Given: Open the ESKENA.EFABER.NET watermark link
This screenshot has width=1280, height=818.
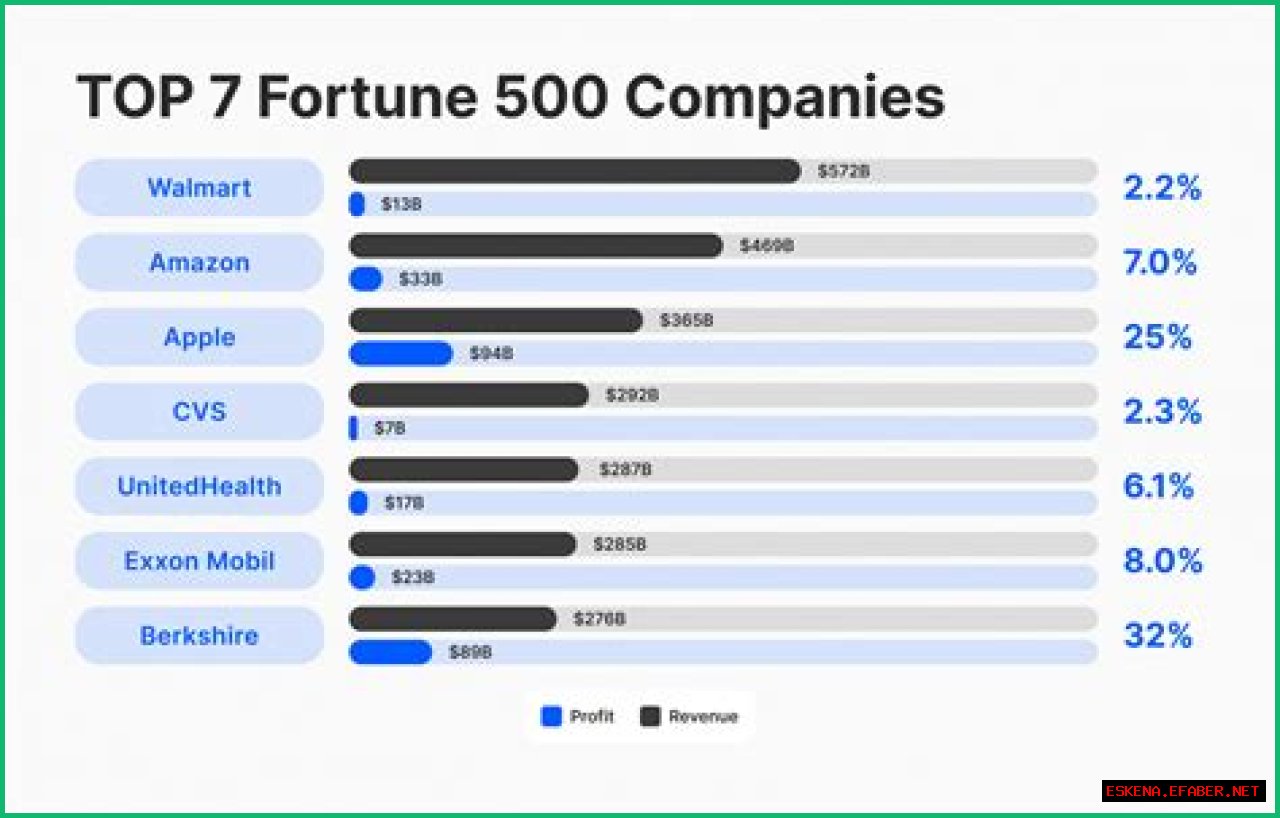Looking at the screenshot, I should tap(1183, 791).
